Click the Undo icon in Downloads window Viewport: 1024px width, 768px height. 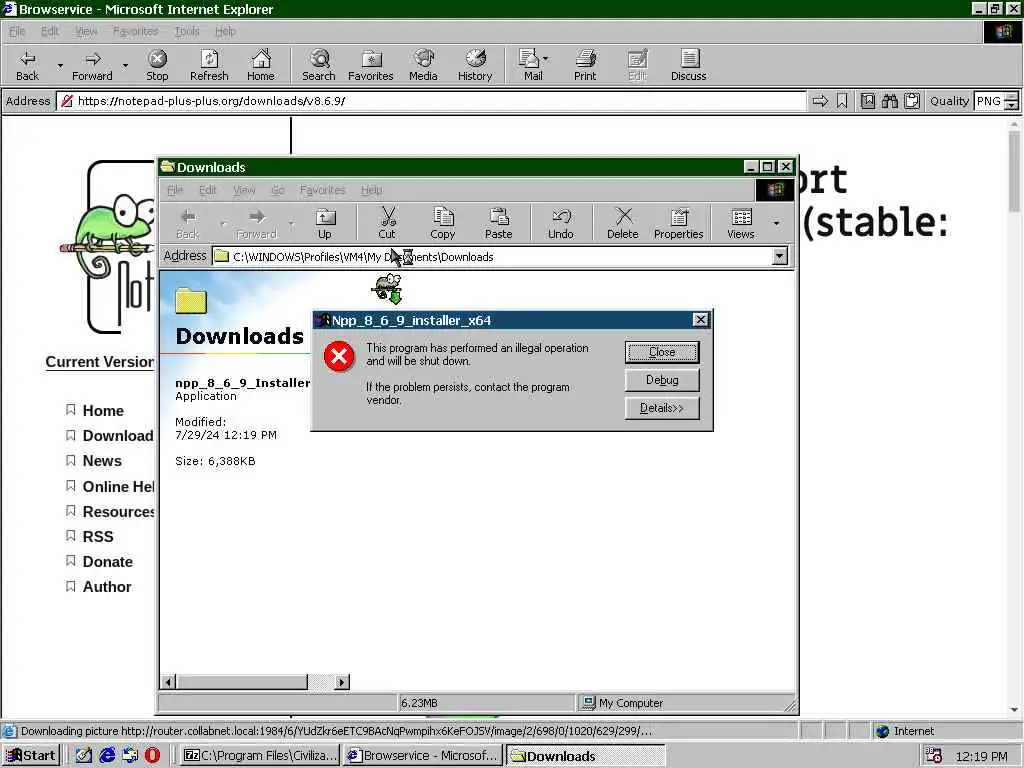point(560,223)
